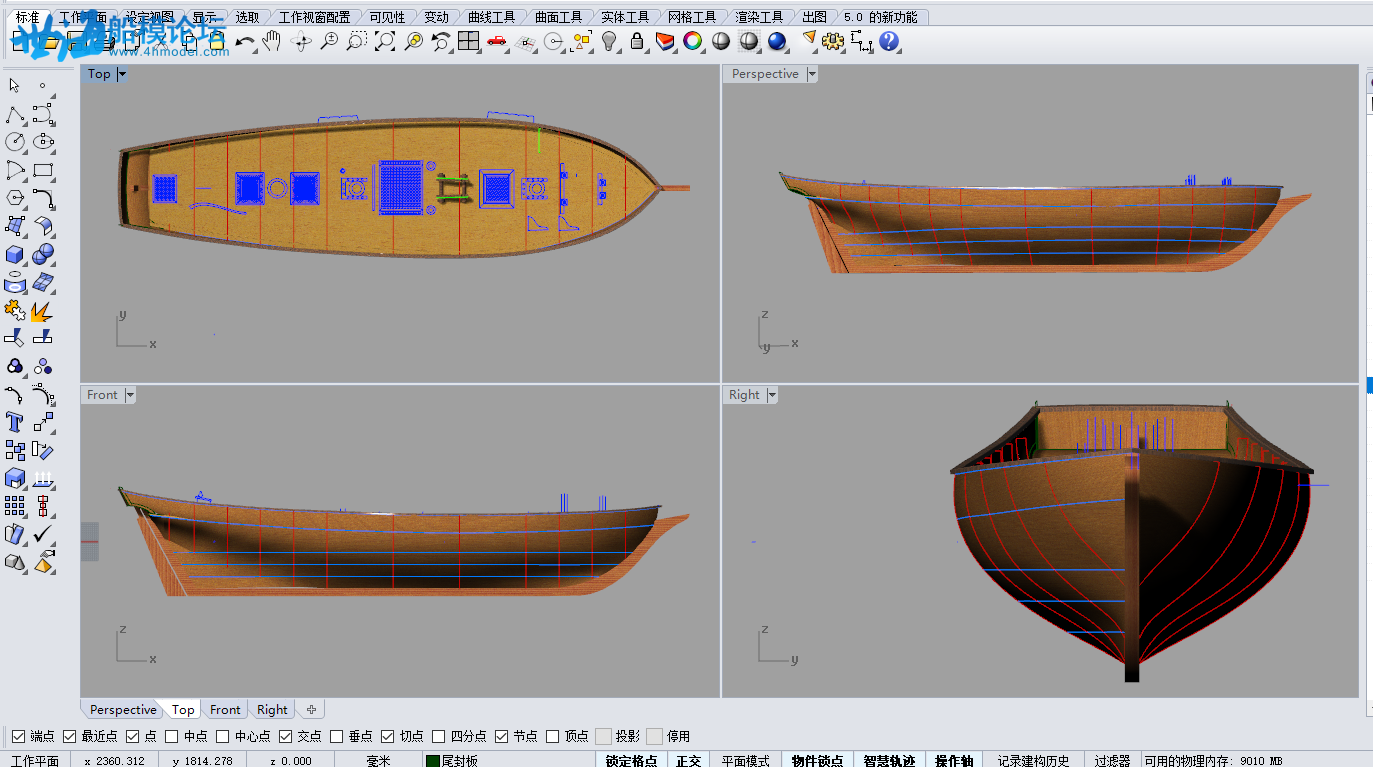Disable the 端点 osnap checkbox
The width and height of the screenshot is (1373, 767).
click(x=18, y=736)
